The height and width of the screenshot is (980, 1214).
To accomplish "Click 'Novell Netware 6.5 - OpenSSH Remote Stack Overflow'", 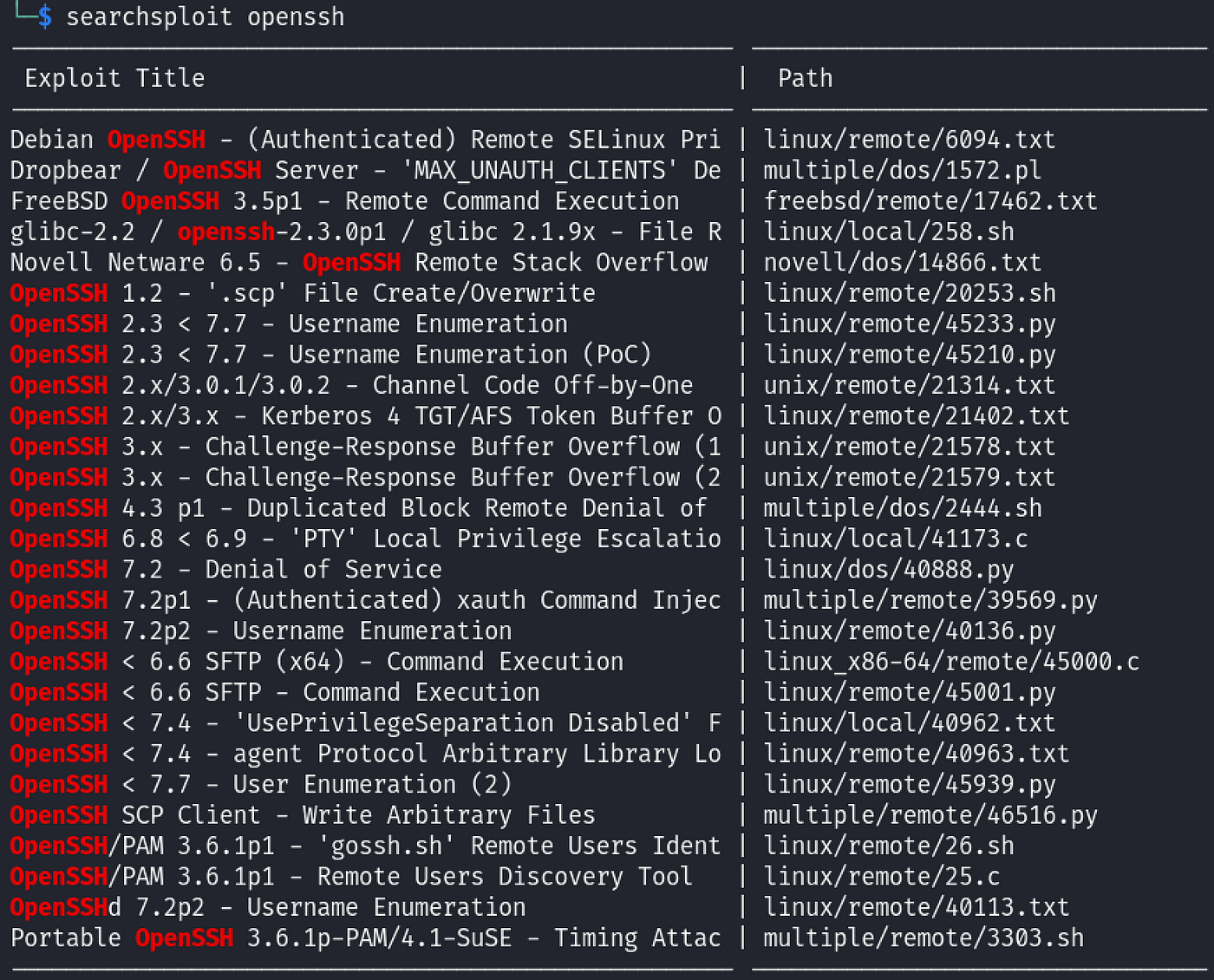I will tap(358, 262).
